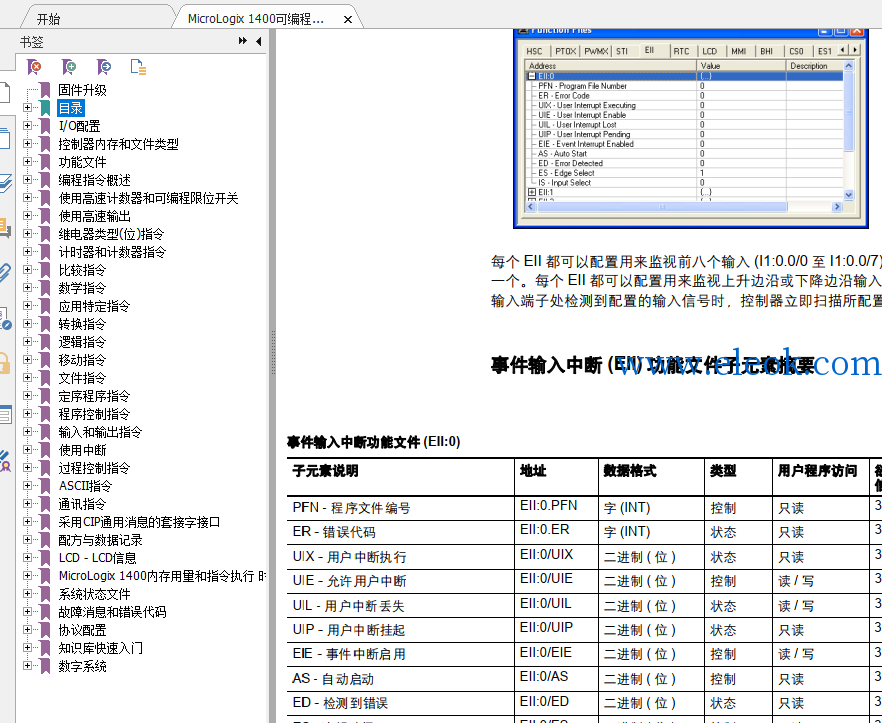This screenshot has width=882, height=723.
Task: Click the row label PFN - 程序文件编号
Action: (x=351, y=508)
